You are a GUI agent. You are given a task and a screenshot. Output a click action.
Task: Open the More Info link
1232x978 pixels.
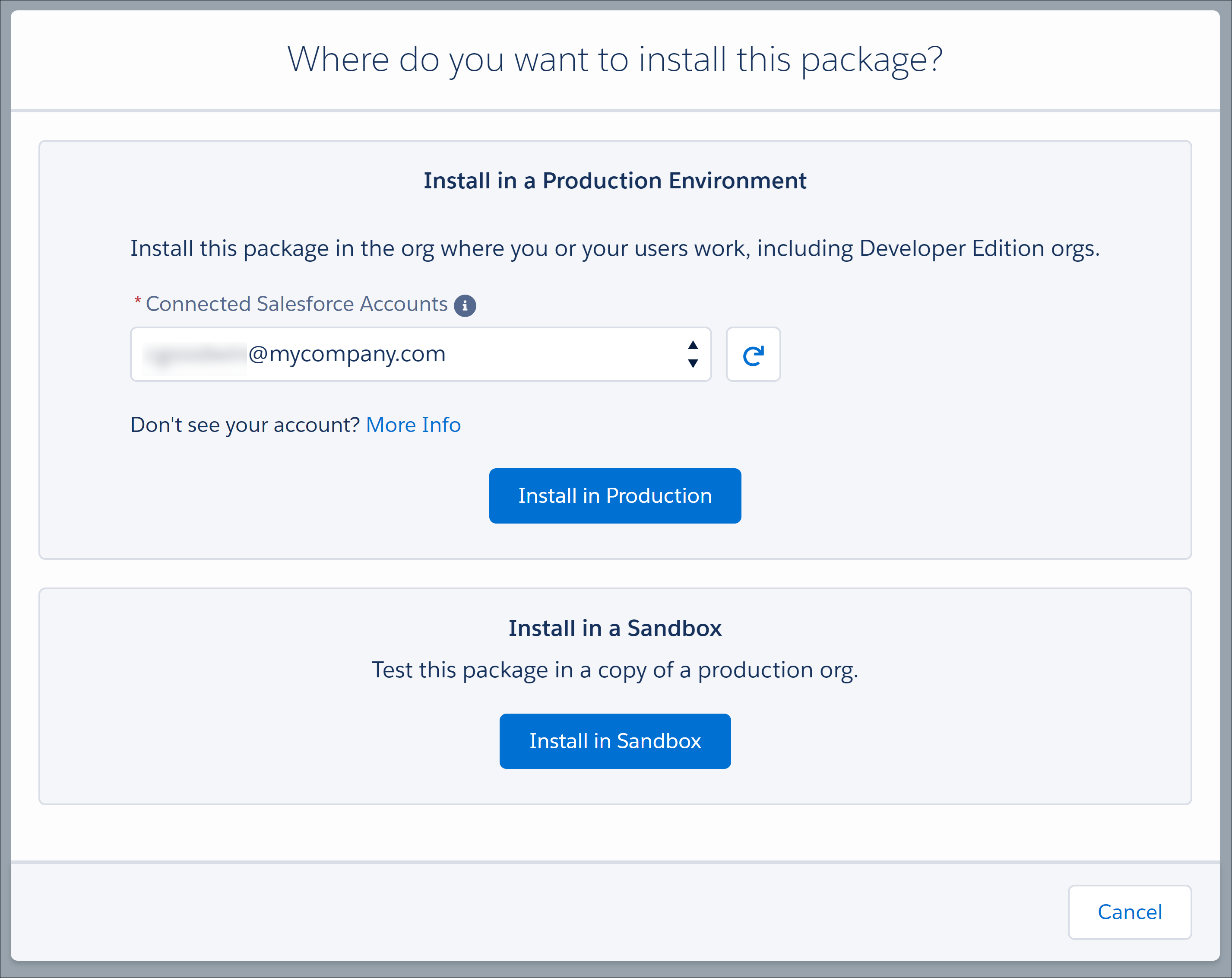click(413, 425)
